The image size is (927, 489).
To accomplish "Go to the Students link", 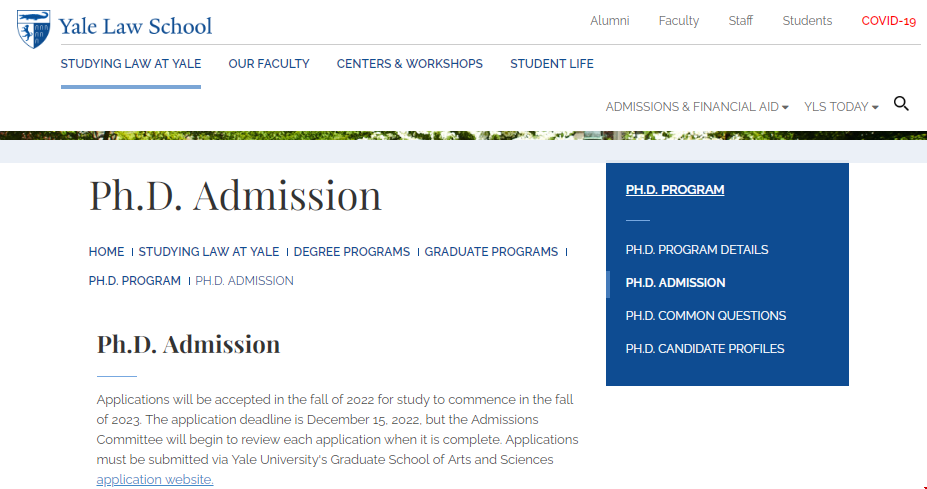I will coord(807,21).
